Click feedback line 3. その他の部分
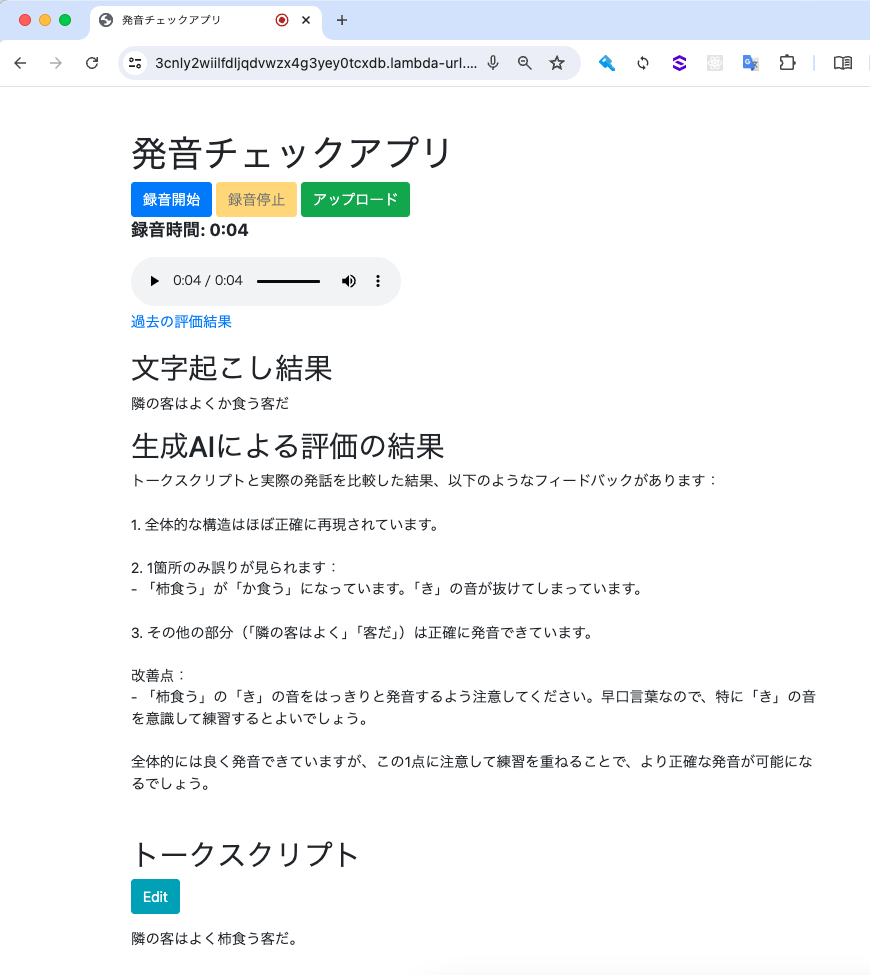 click(x=362, y=632)
